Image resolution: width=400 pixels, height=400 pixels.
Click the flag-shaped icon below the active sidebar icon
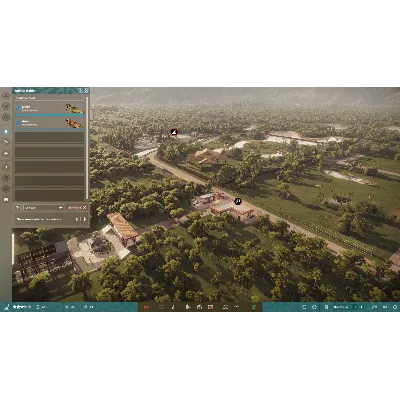click(x=6, y=142)
